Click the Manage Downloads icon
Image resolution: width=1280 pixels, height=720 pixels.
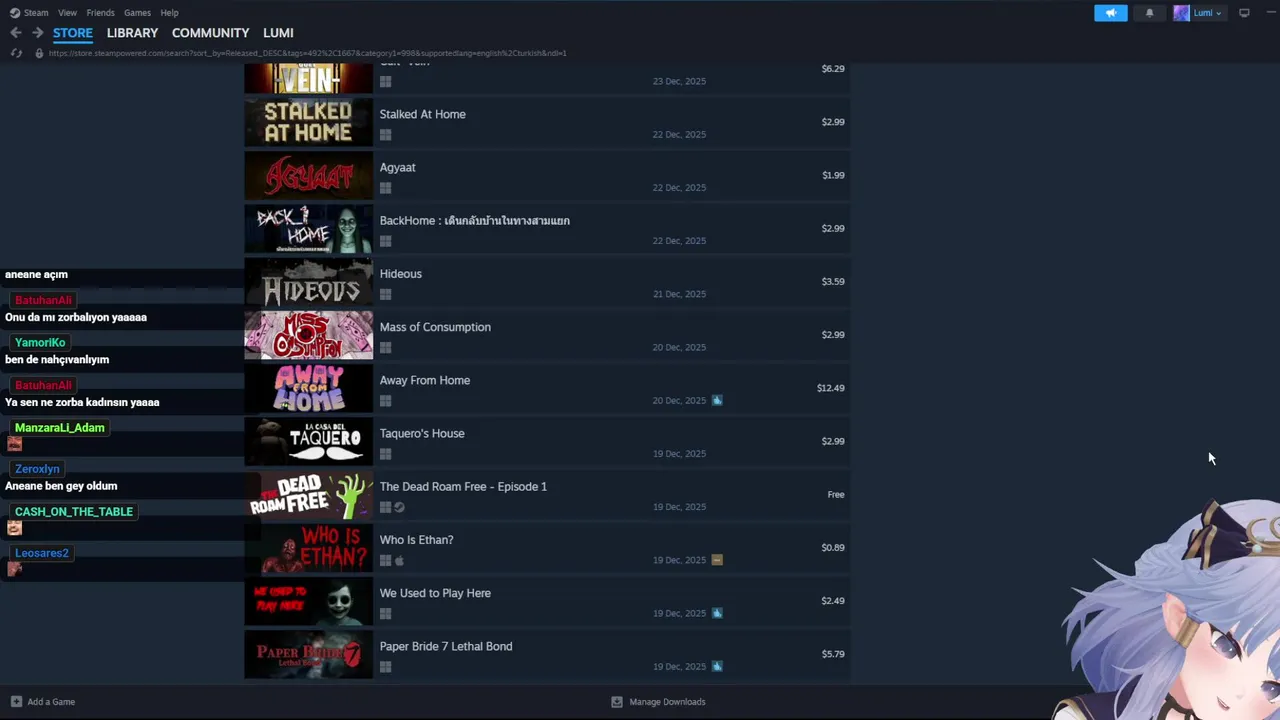(617, 702)
